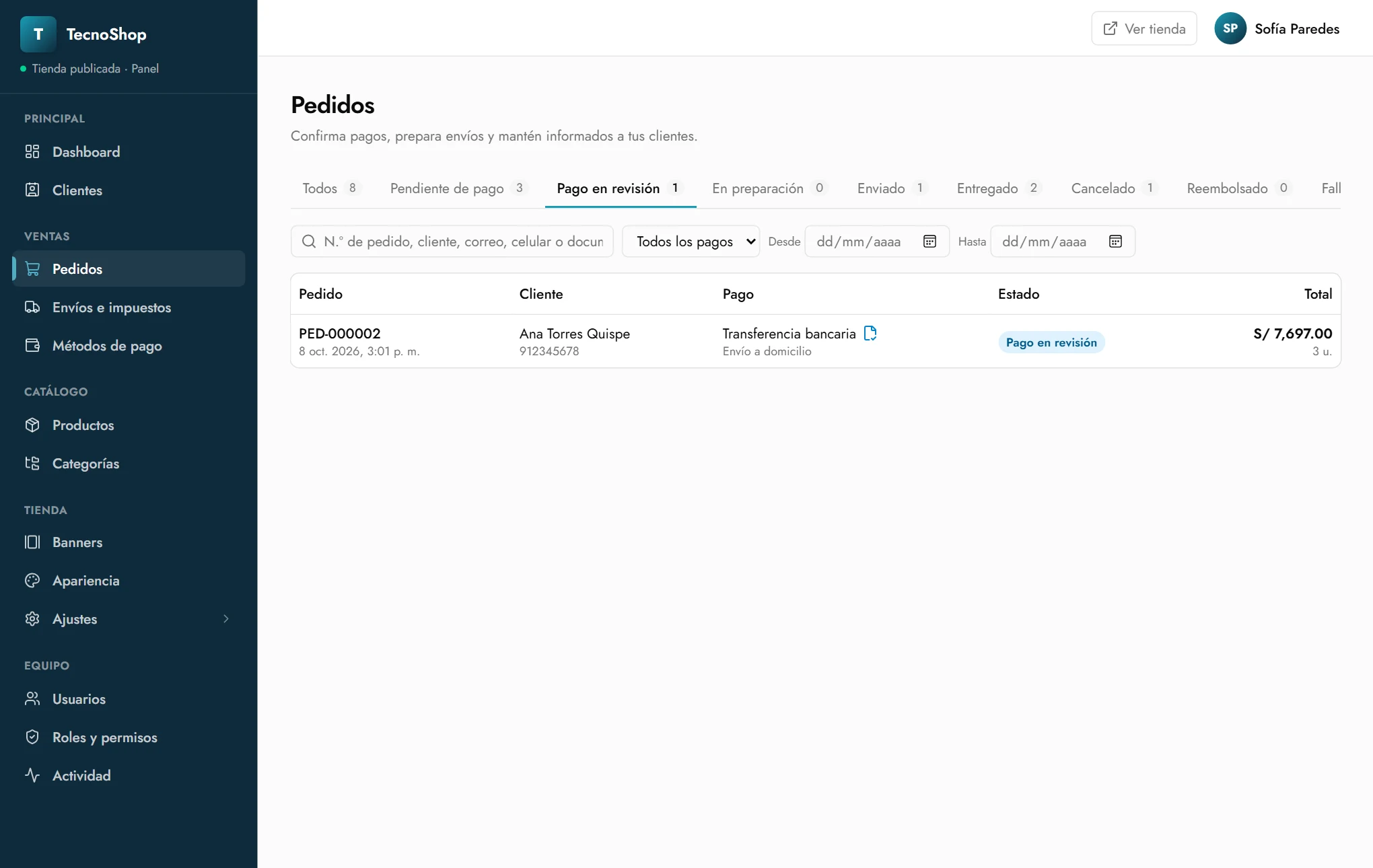Open the Ajustes gear icon
The height and width of the screenshot is (868, 1373).
[32, 618]
